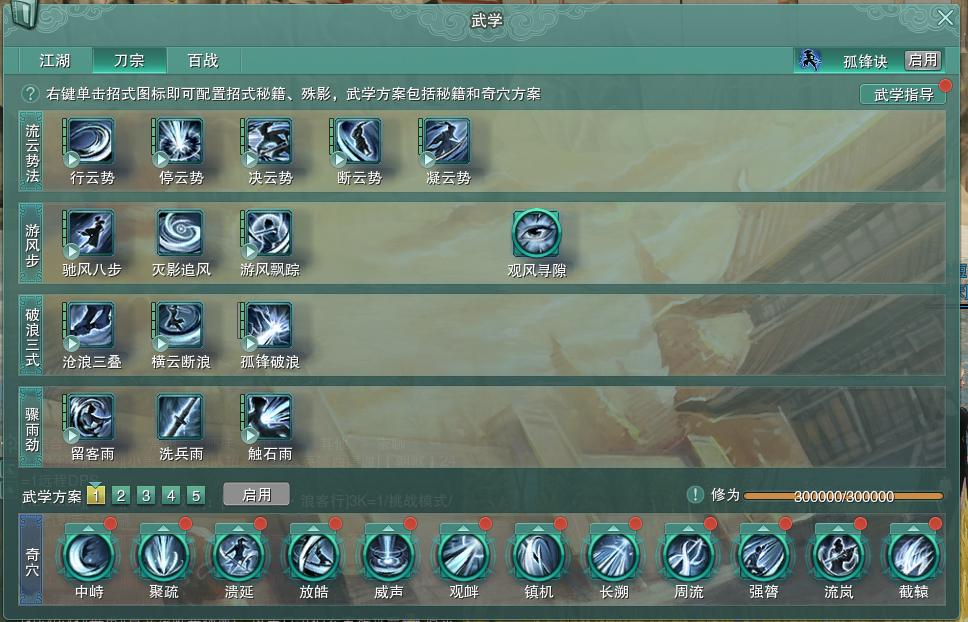The height and width of the screenshot is (622, 968).
Task: Click 启用 next to the plan numbers
Action: [x=256, y=495]
